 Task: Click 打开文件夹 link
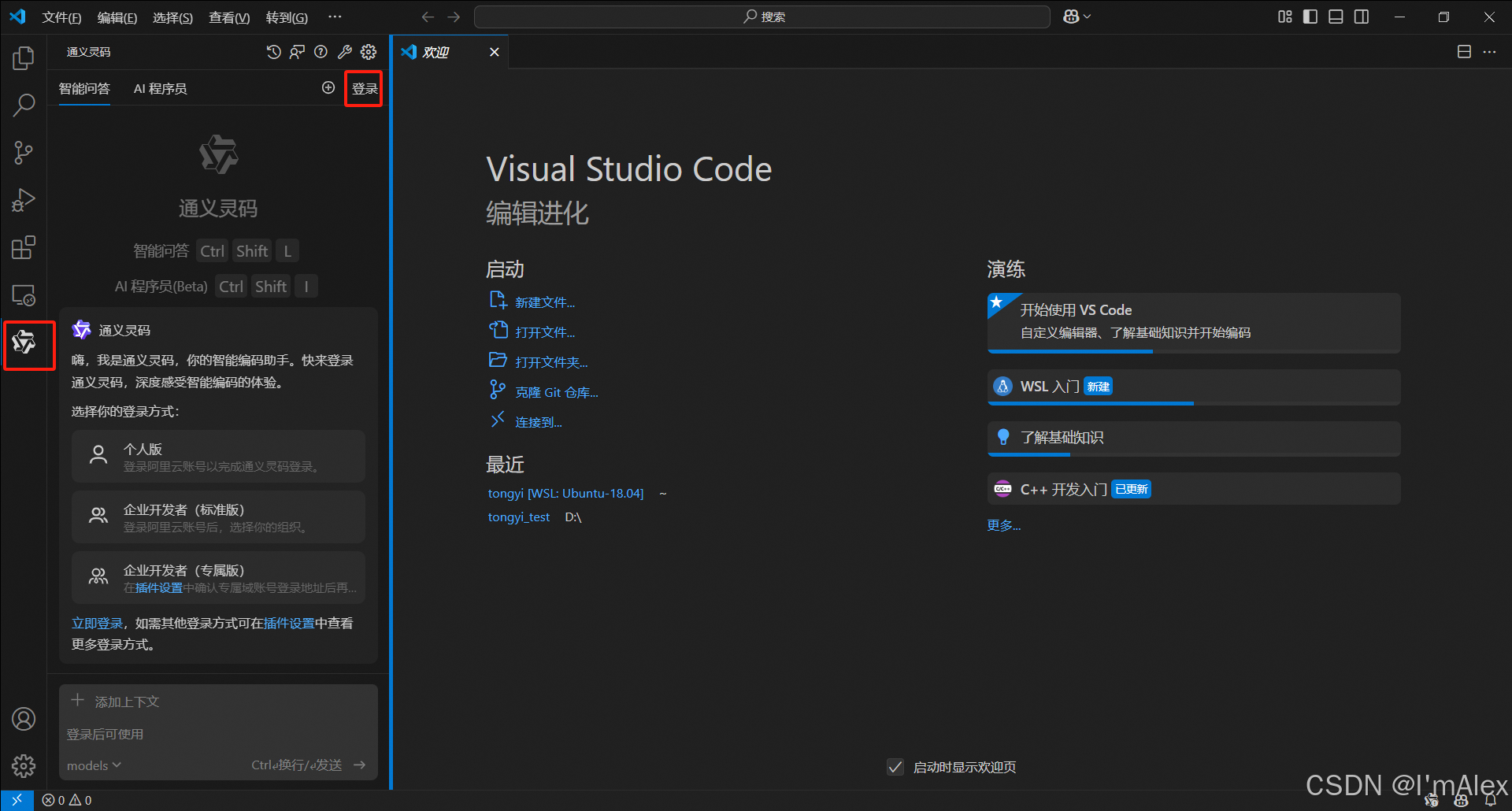tap(551, 362)
